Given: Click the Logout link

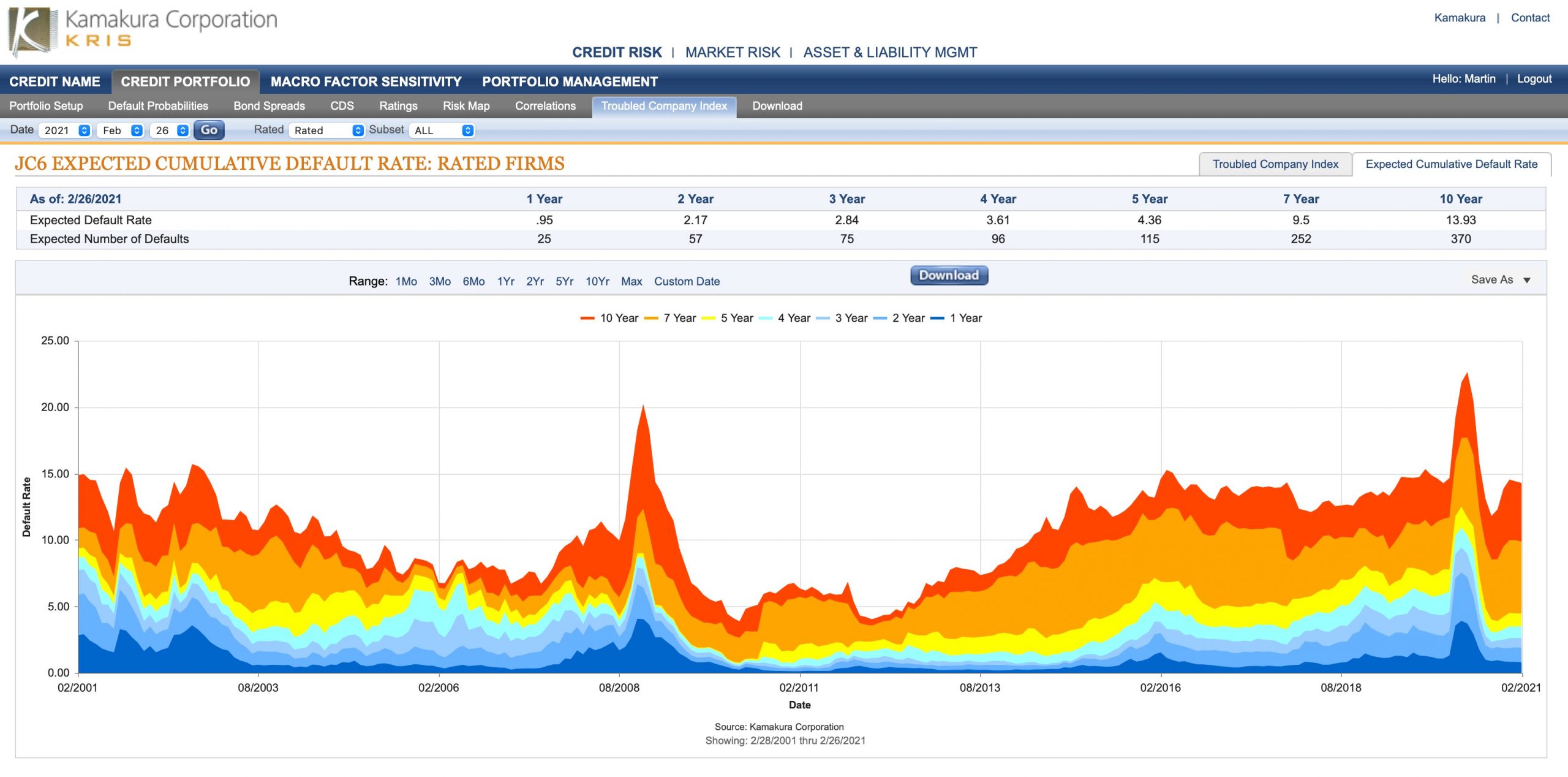Looking at the screenshot, I should [1534, 79].
